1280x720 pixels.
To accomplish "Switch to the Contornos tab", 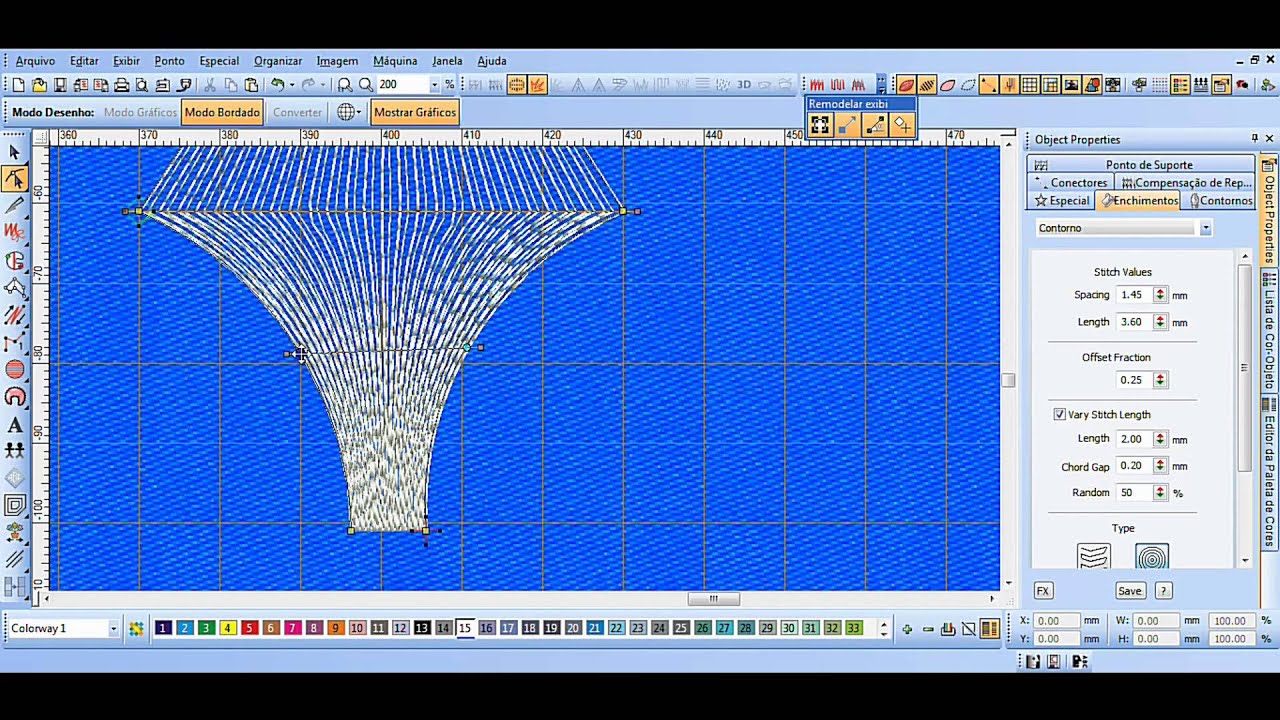I will tap(1219, 201).
